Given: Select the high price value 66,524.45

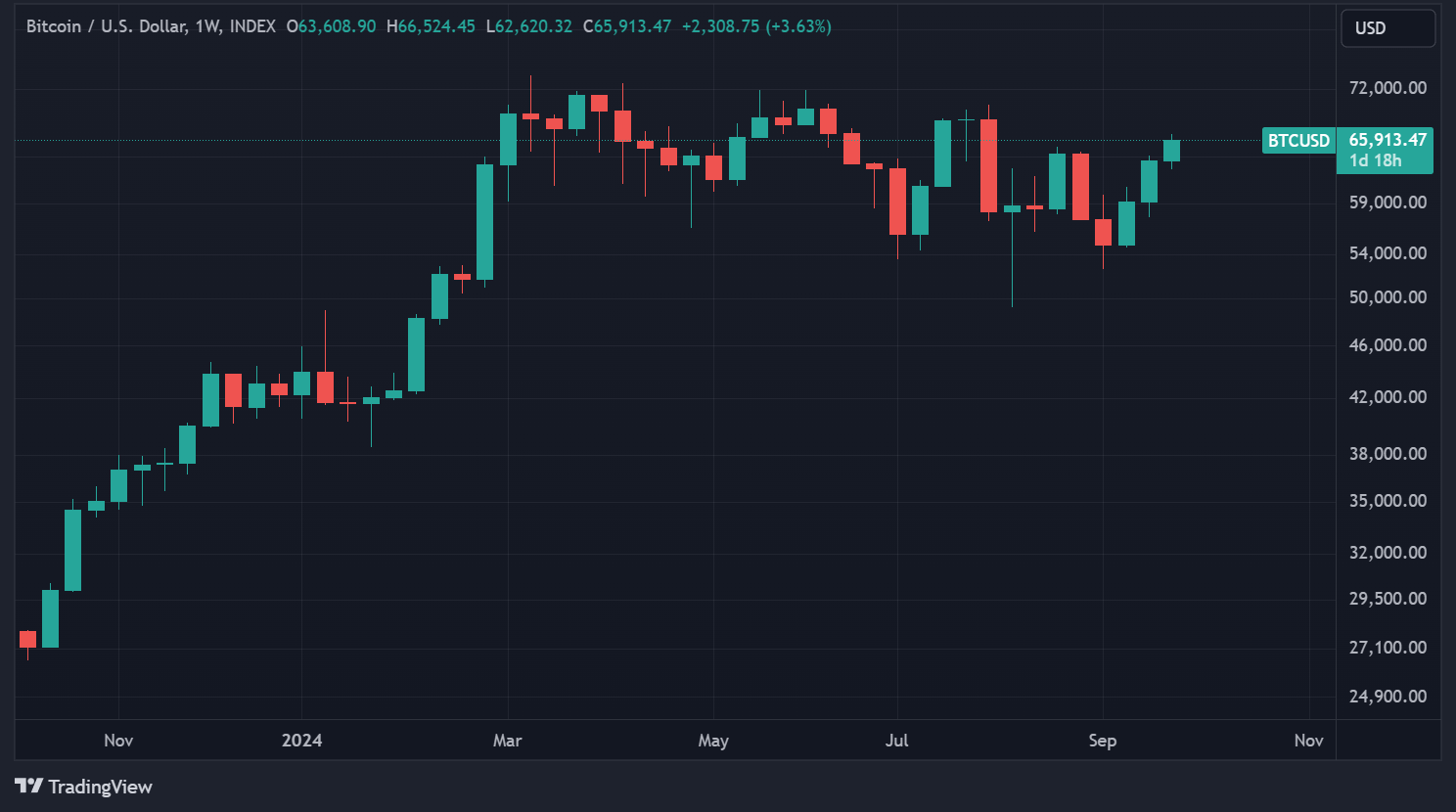Looking at the screenshot, I should click(x=432, y=26).
